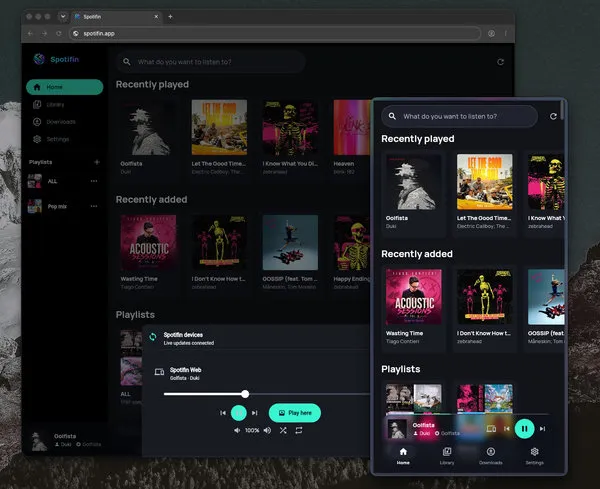
Task: Open Settings in the desktop sidebar
Action: point(51,139)
